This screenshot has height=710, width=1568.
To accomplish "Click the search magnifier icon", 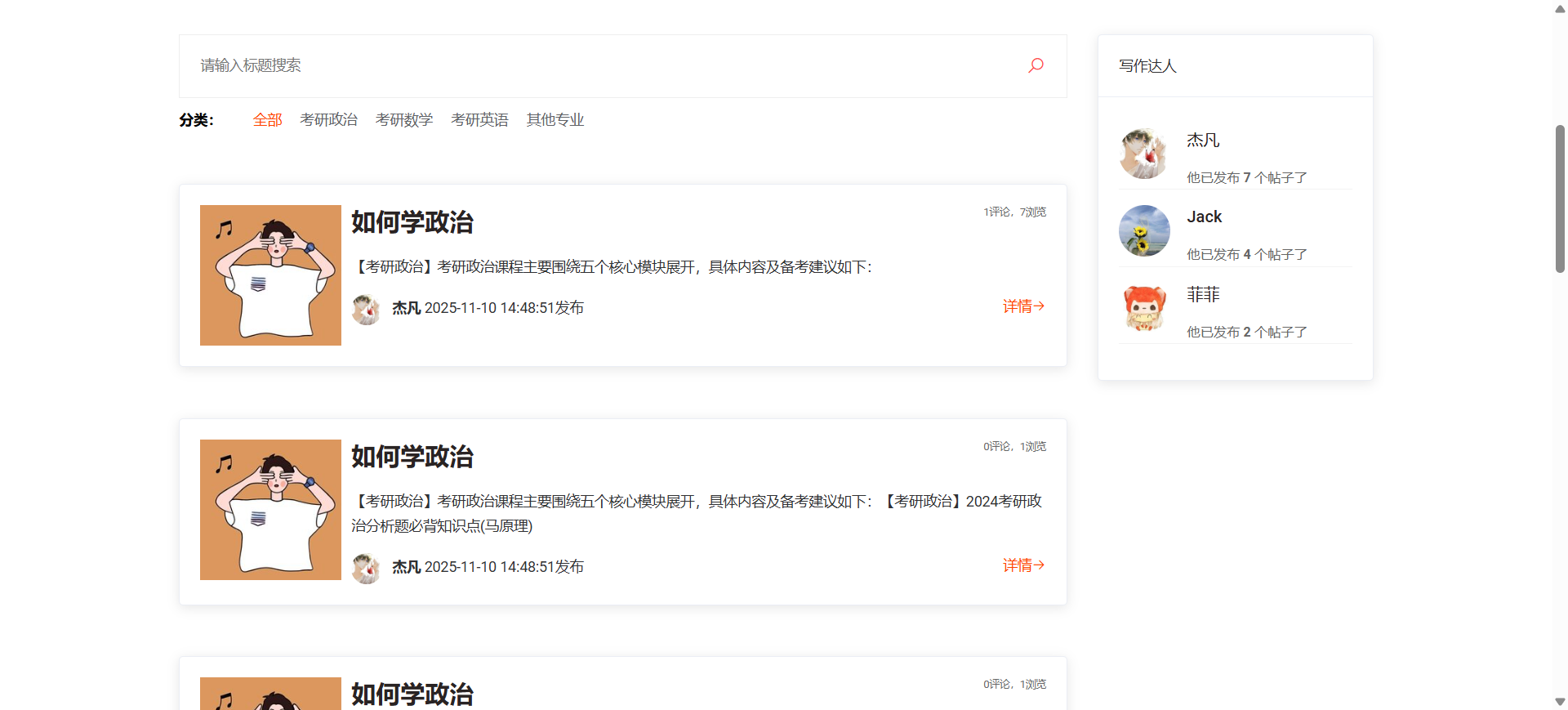I will click(x=1036, y=65).
